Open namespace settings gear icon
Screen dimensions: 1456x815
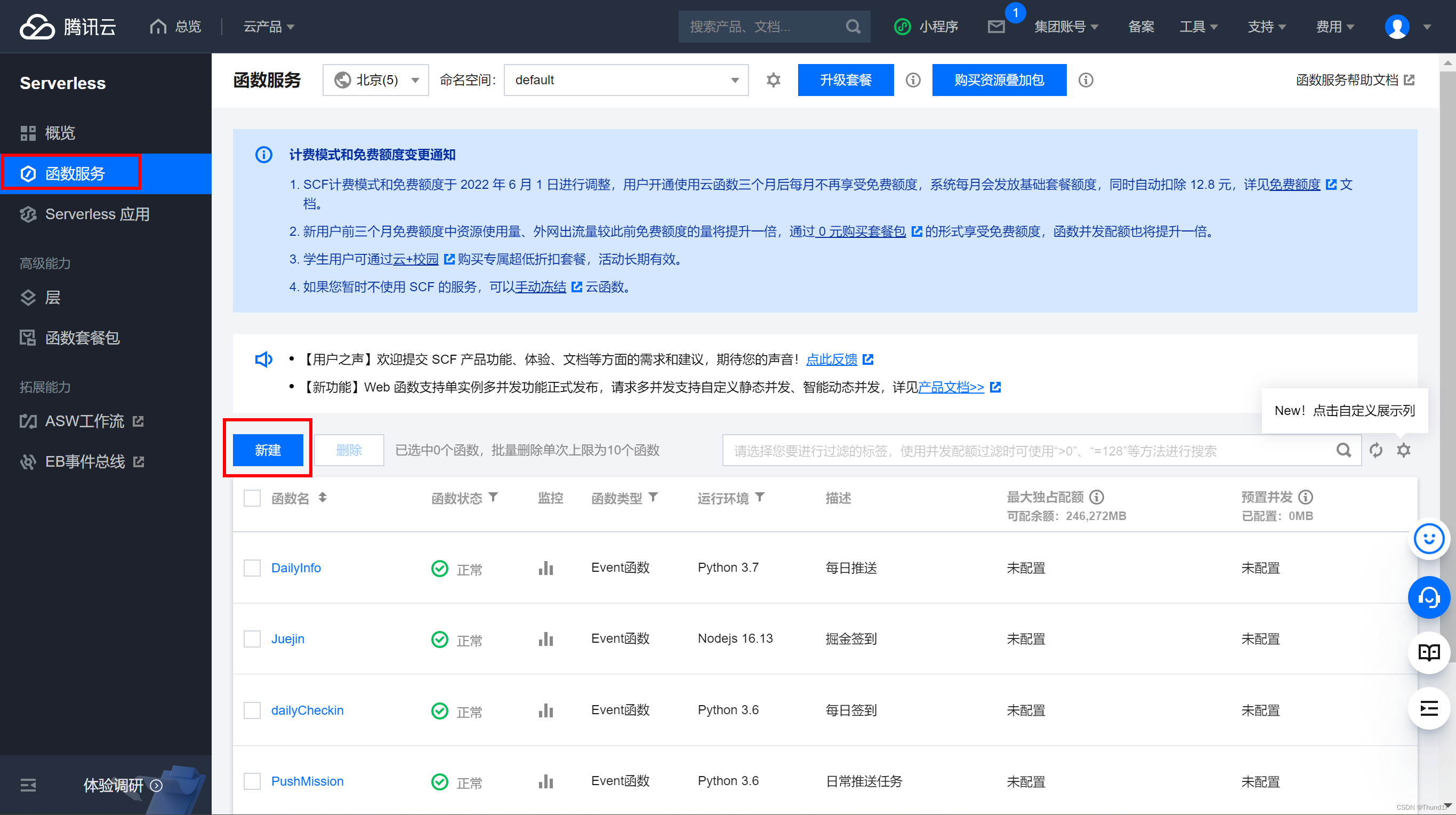(773, 80)
